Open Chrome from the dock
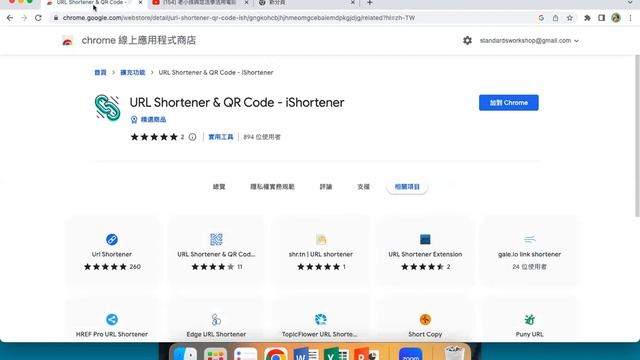The image size is (640, 360). pos(276,353)
